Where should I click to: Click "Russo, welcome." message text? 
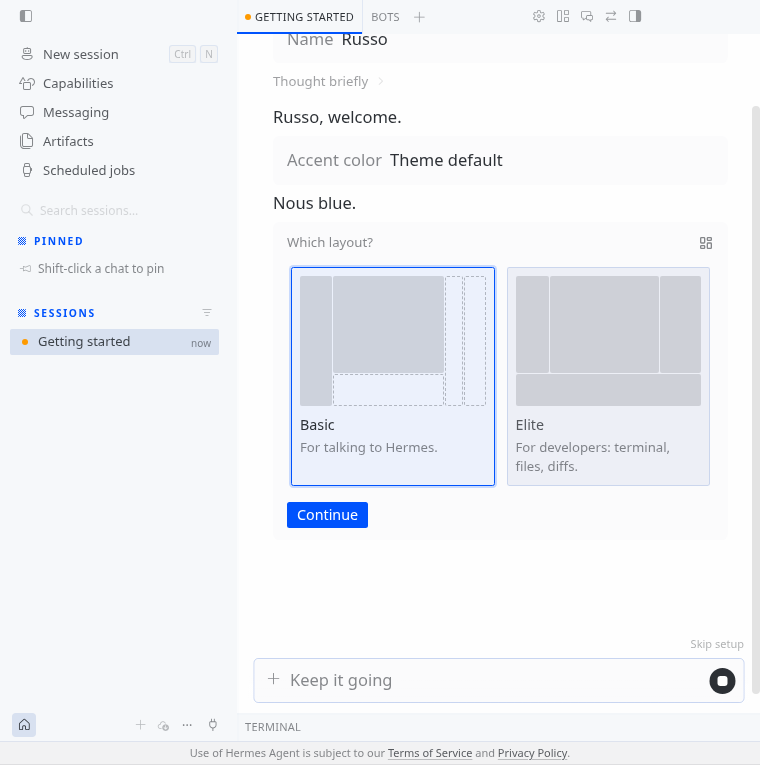pyautogui.click(x=337, y=118)
